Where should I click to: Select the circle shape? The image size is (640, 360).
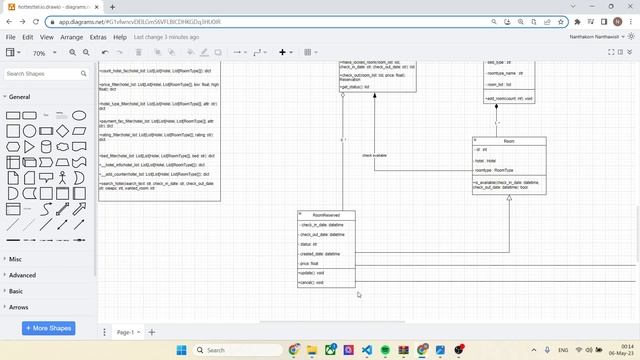(29, 131)
